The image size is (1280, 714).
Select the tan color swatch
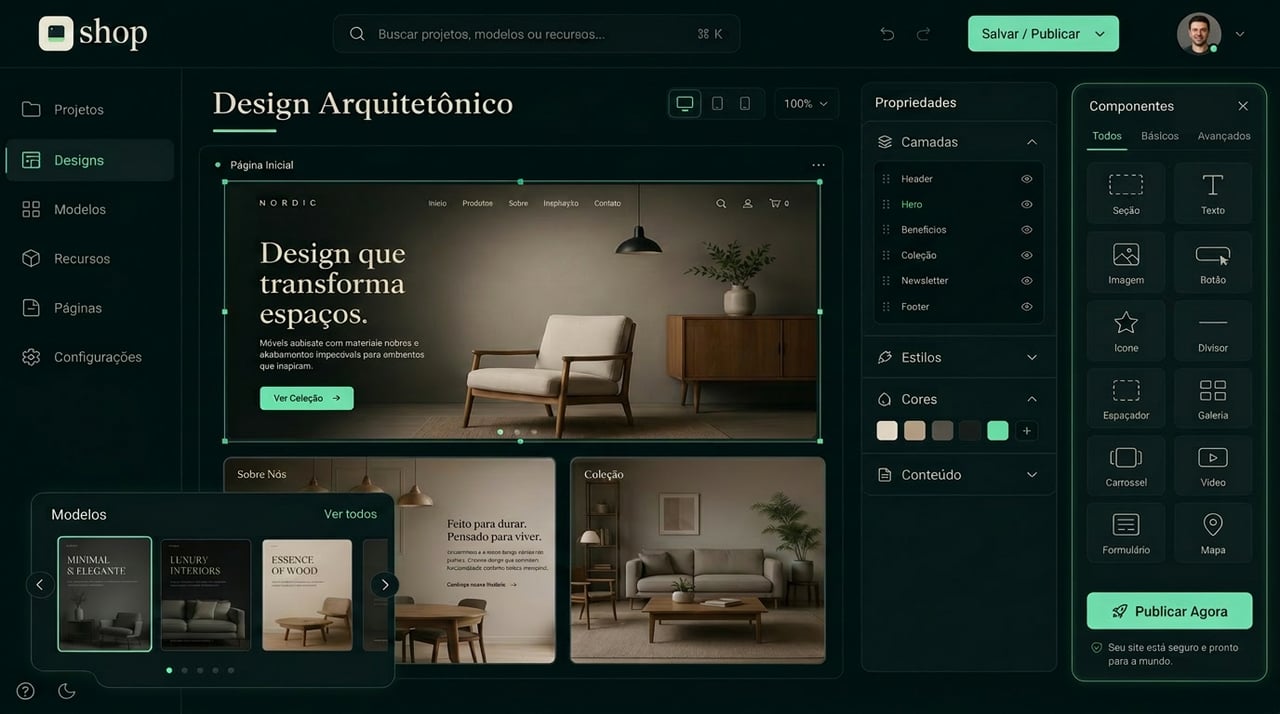(x=915, y=431)
